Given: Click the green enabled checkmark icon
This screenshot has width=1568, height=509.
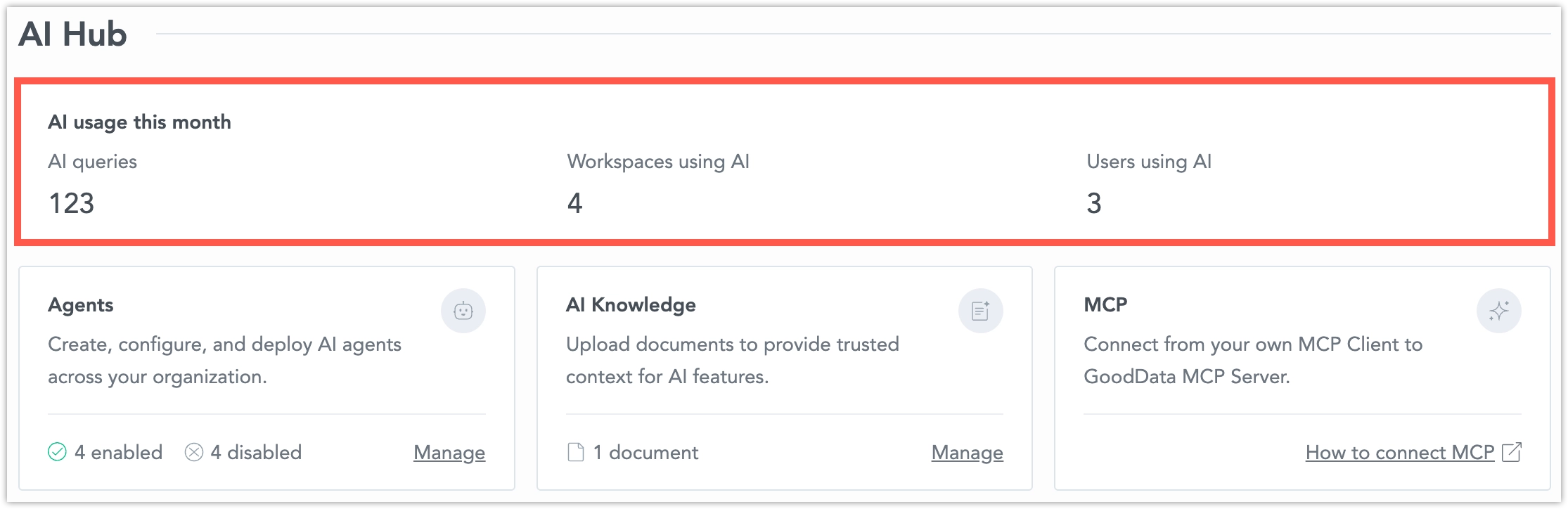Looking at the screenshot, I should point(57,452).
